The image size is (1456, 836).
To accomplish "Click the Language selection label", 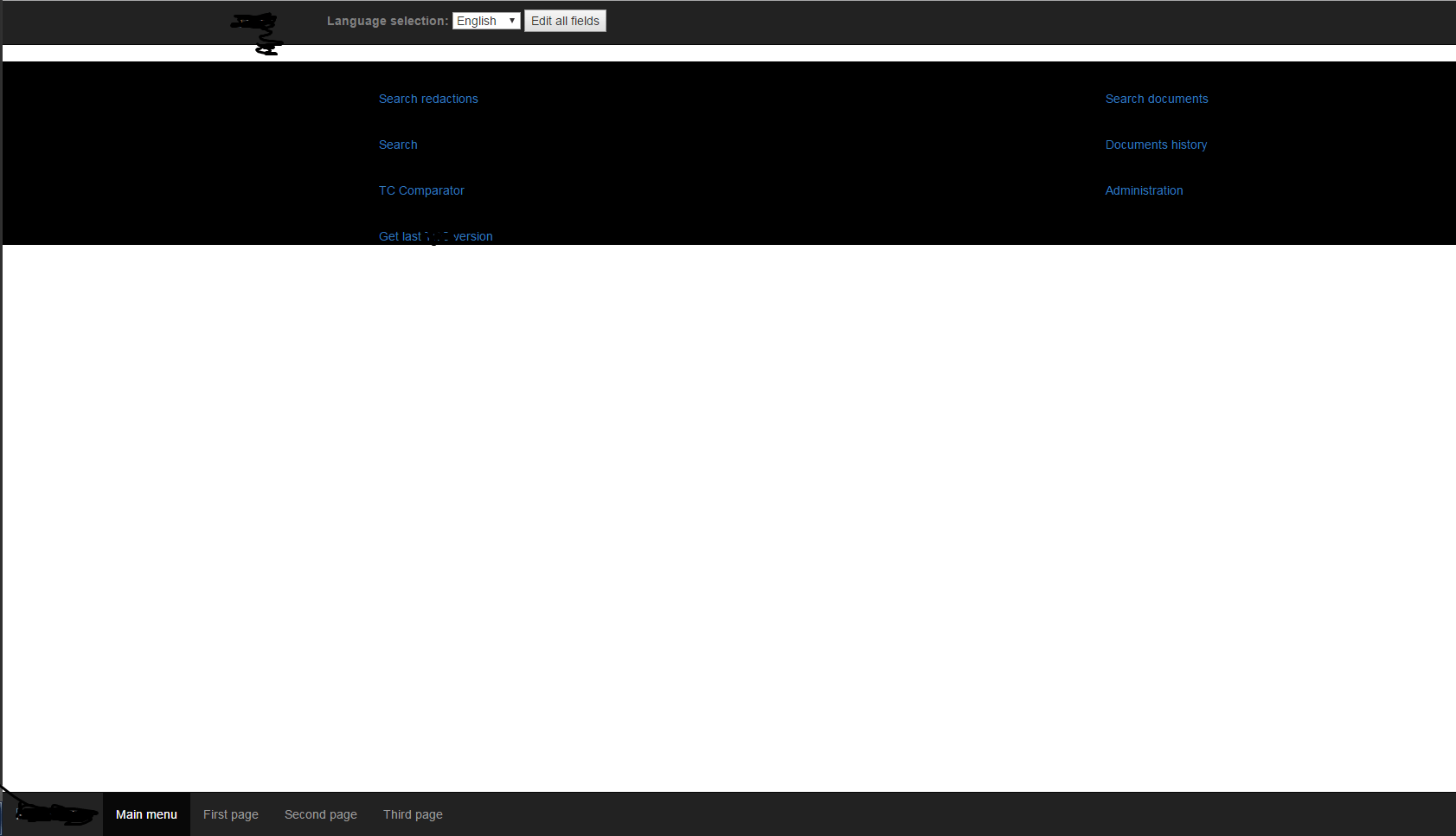I will [x=387, y=20].
